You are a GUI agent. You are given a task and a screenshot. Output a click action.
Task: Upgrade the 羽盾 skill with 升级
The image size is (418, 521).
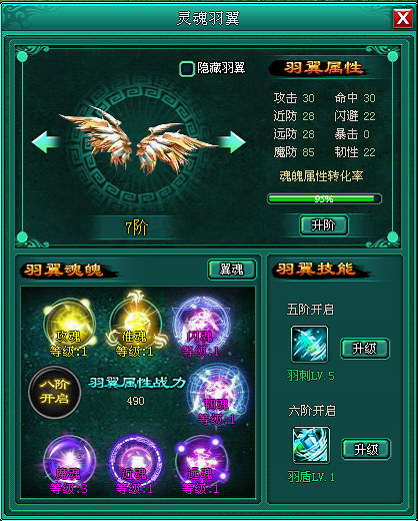tap(366, 449)
